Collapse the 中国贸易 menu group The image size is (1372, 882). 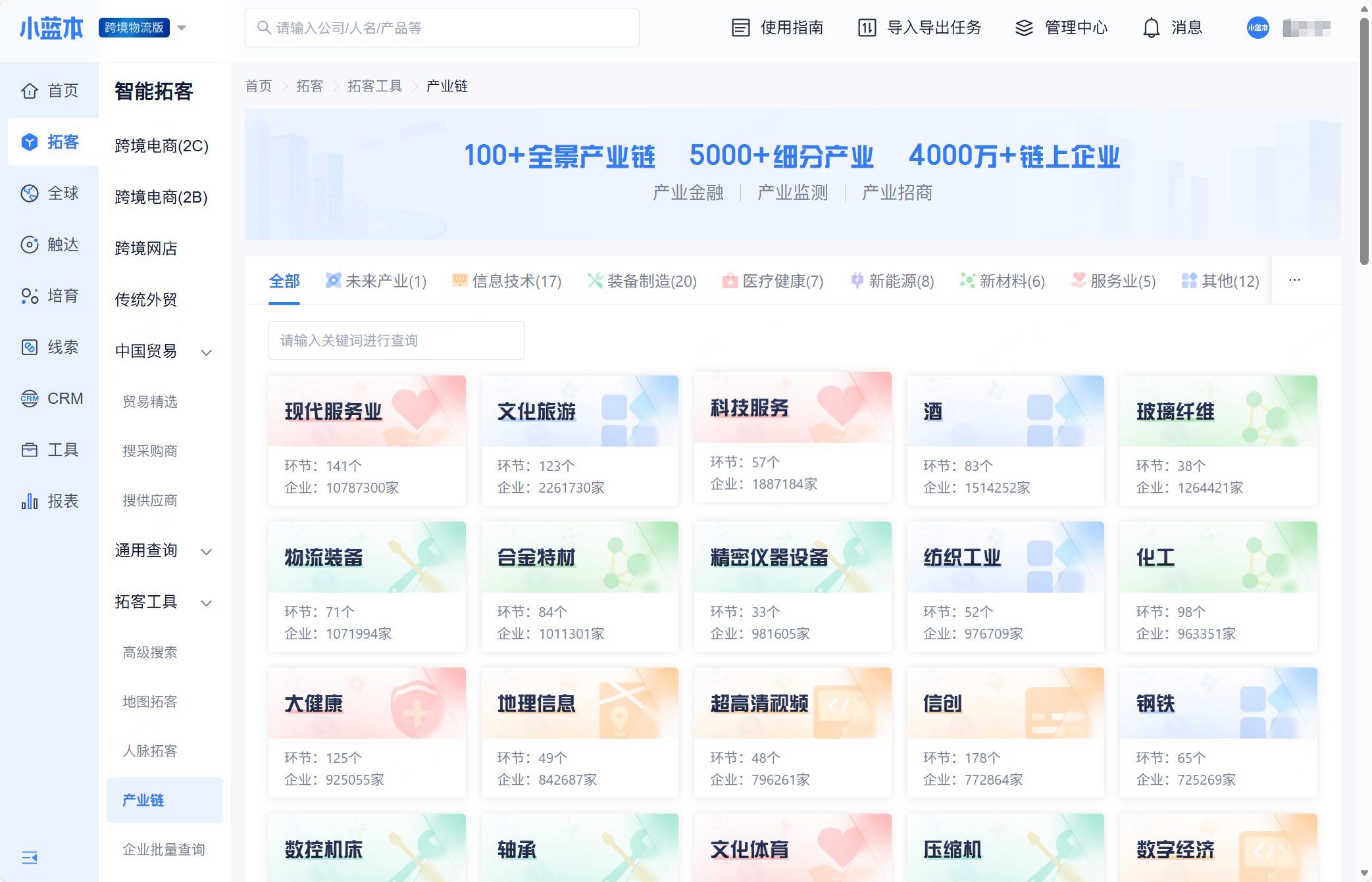[206, 352]
